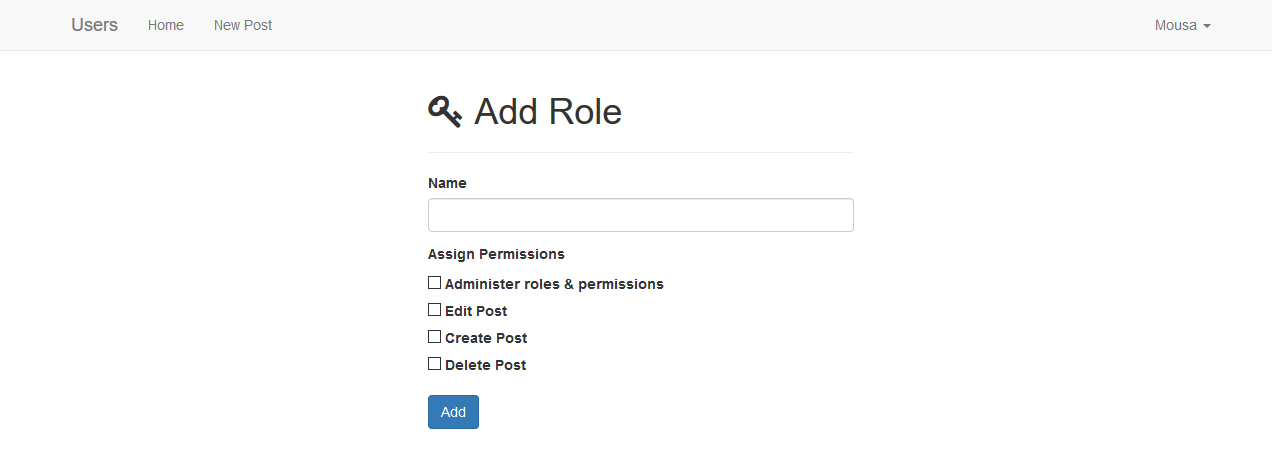Enable the Administer roles & permissions checkbox
Screen dimensions: 1272x454
click(435, 283)
